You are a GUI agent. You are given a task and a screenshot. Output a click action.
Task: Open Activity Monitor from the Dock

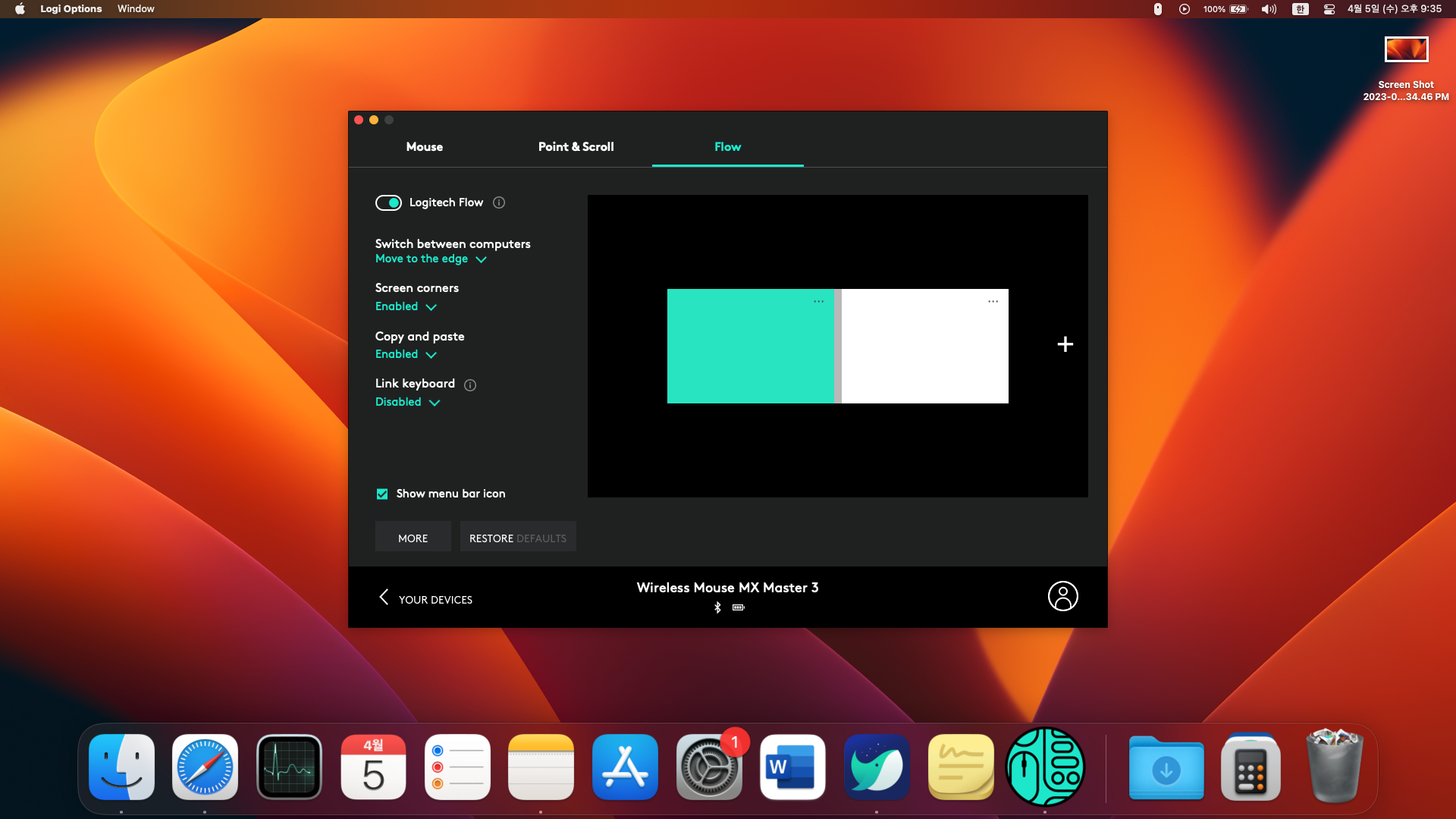click(x=289, y=767)
